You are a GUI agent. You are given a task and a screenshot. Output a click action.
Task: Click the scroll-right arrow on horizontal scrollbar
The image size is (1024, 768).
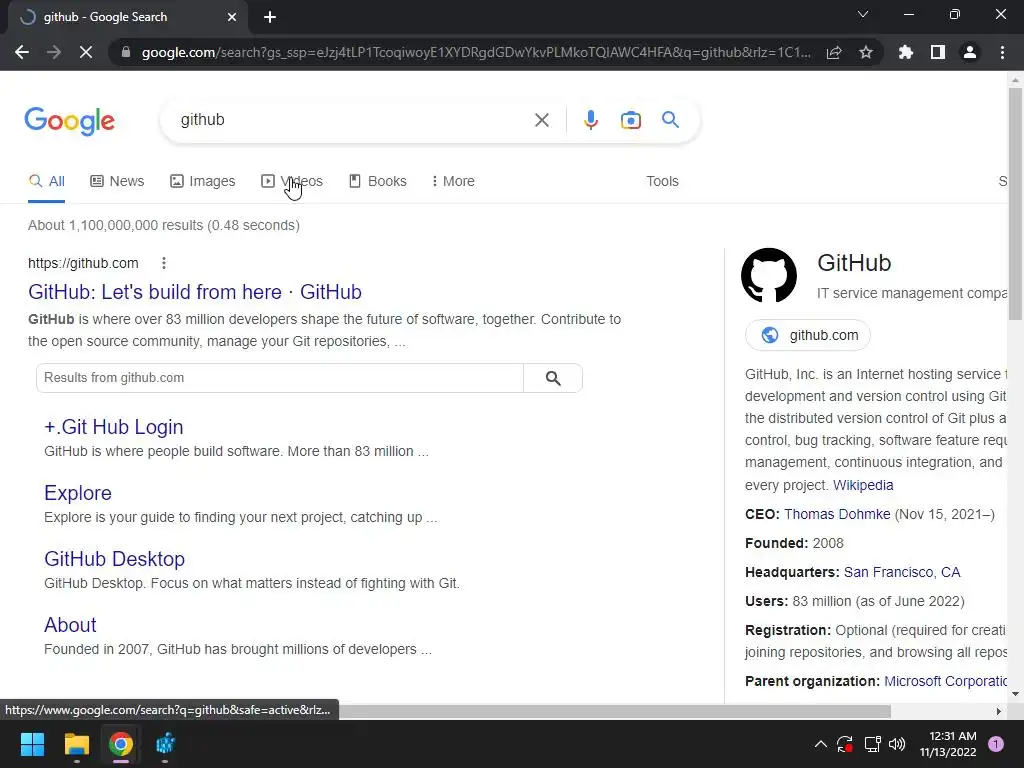pos(998,711)
